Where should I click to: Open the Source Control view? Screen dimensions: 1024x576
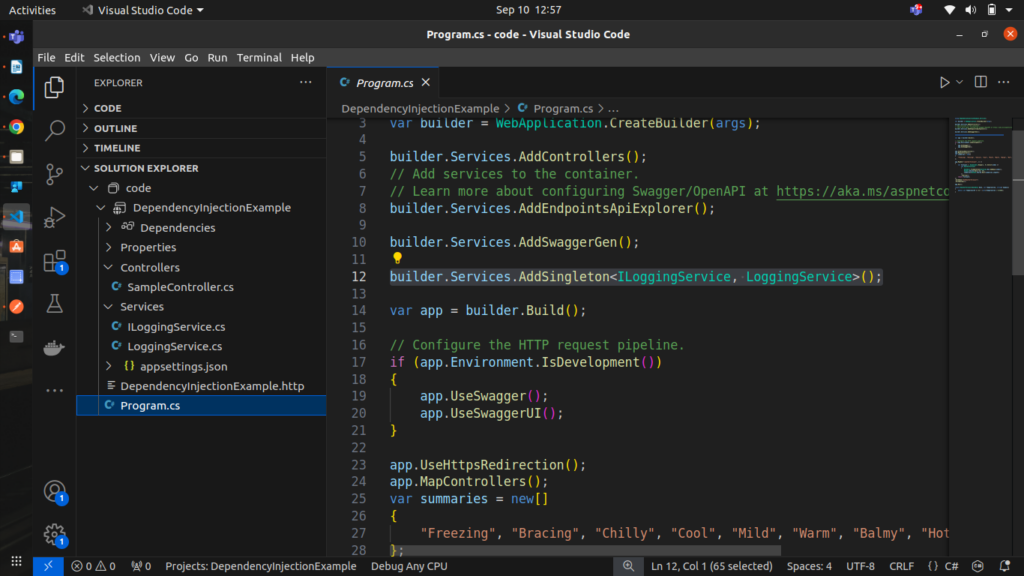[x=56, y=173]
